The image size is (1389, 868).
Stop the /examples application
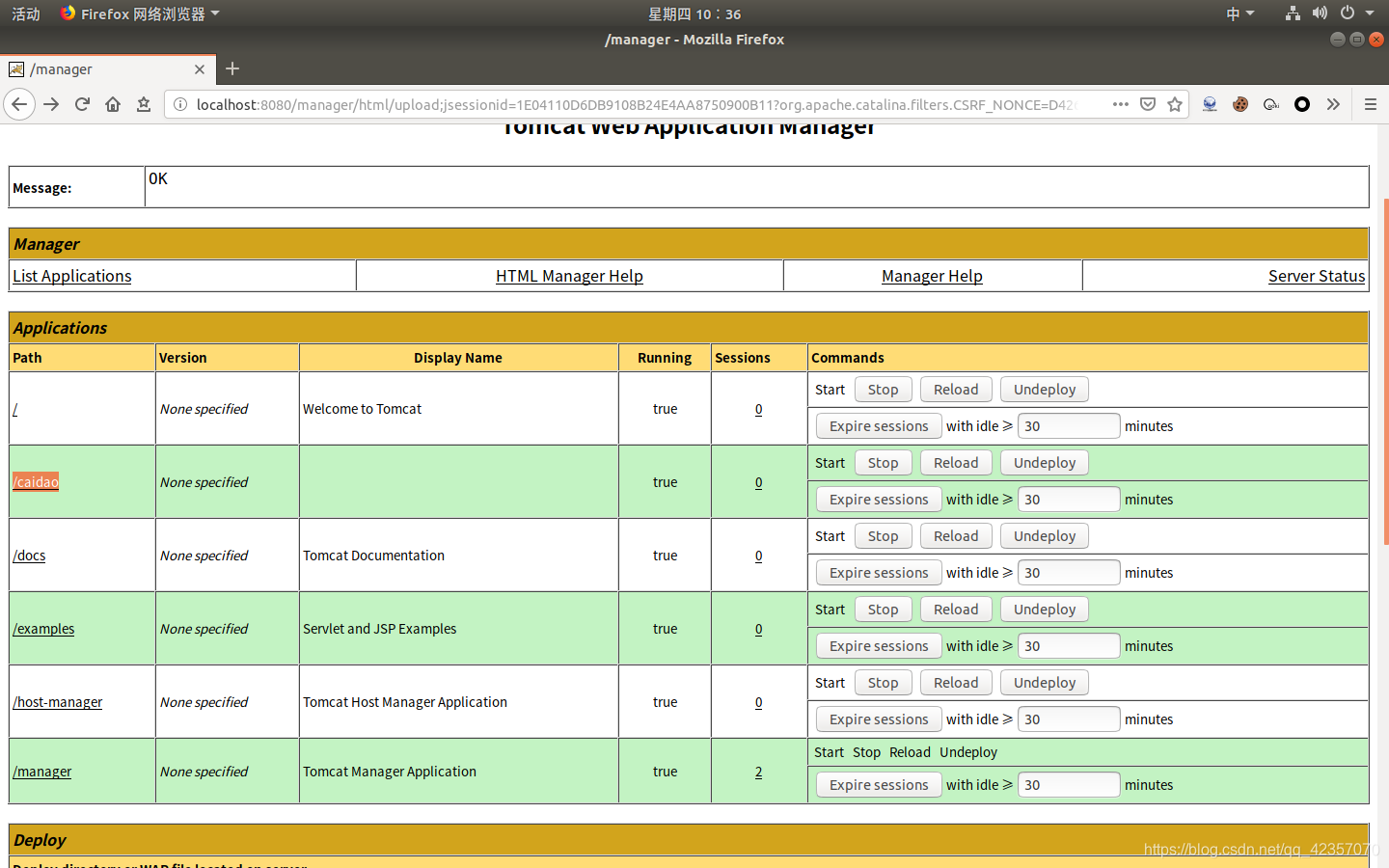pos(883,610)
